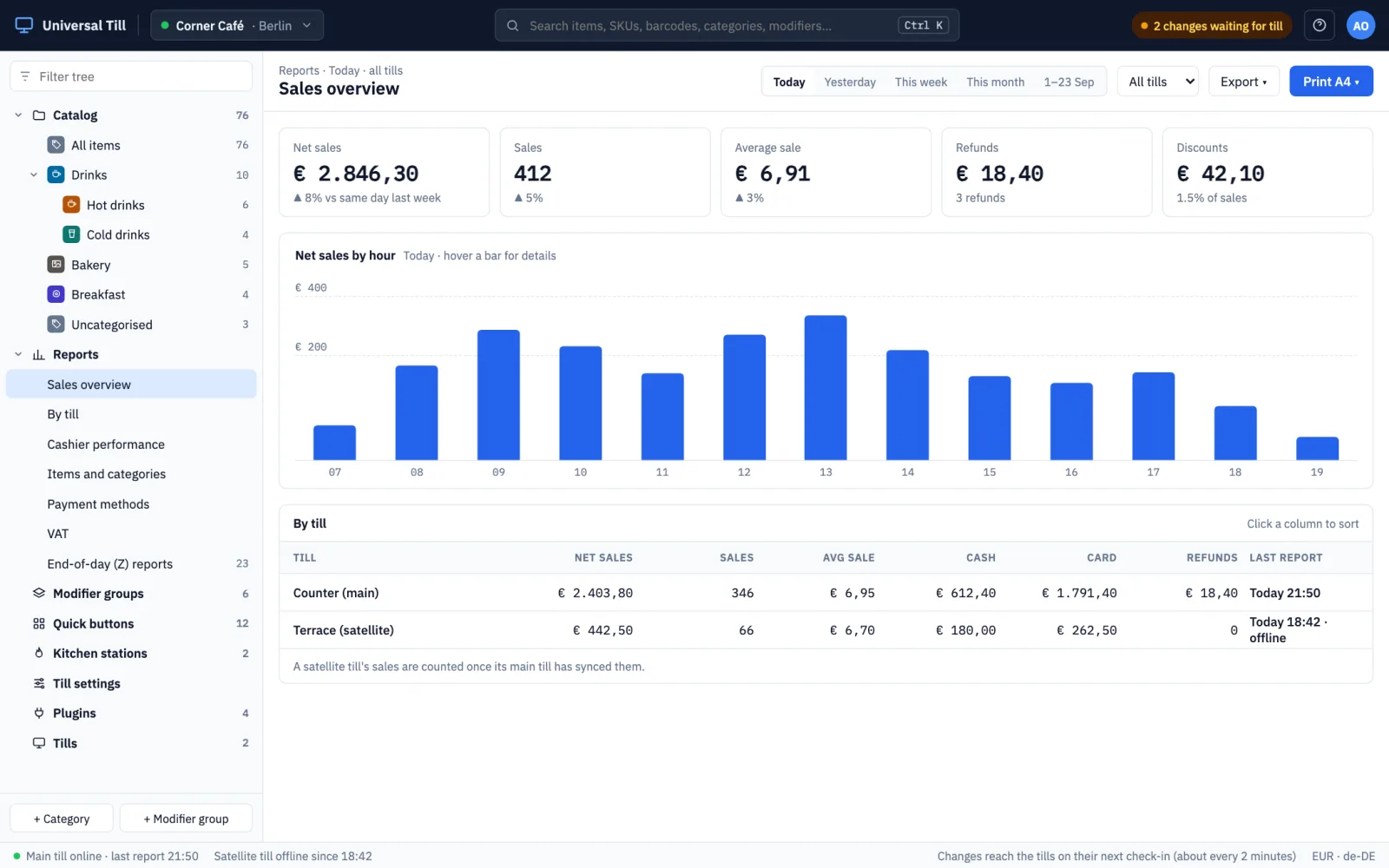Click the Plugins plug icon

point(39,713)
